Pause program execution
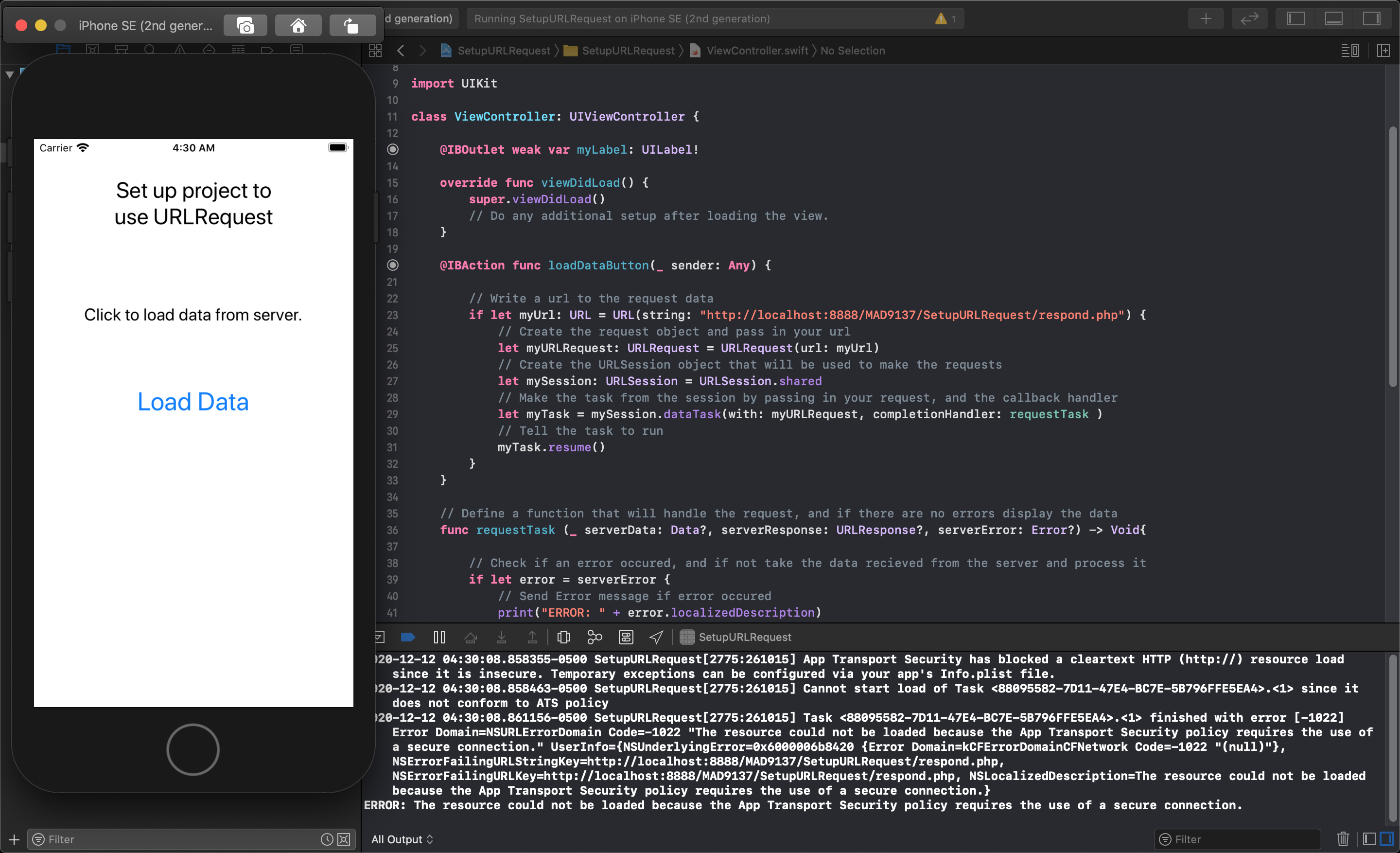 coord(439,637)
